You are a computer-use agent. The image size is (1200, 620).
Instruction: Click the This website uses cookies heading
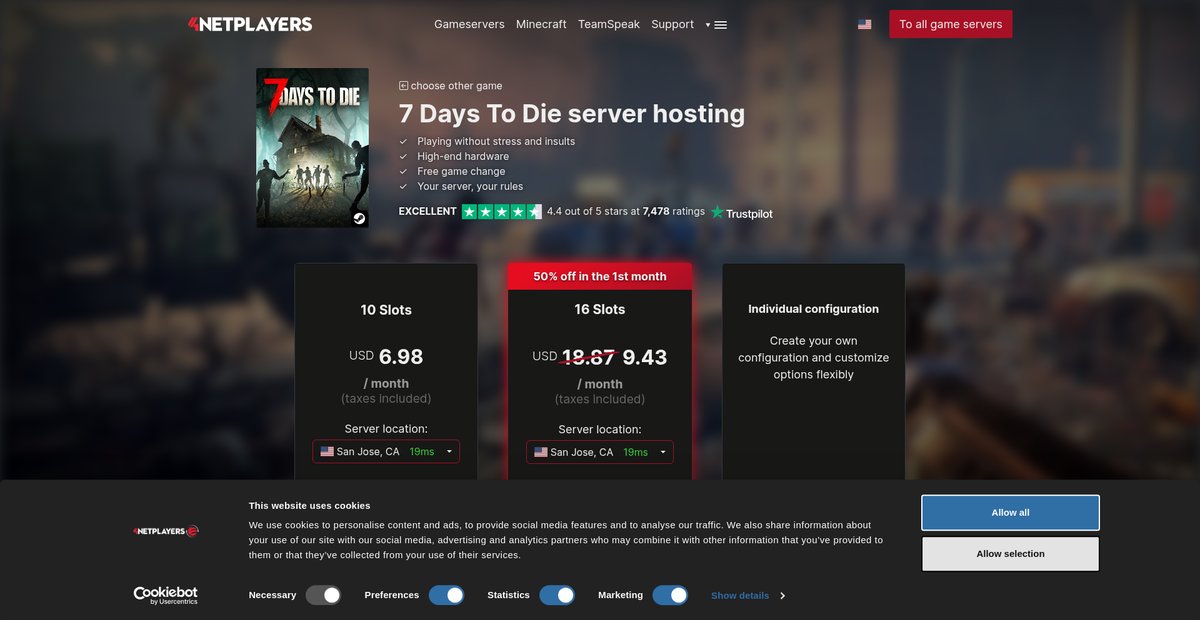click(x=310, y=506)
